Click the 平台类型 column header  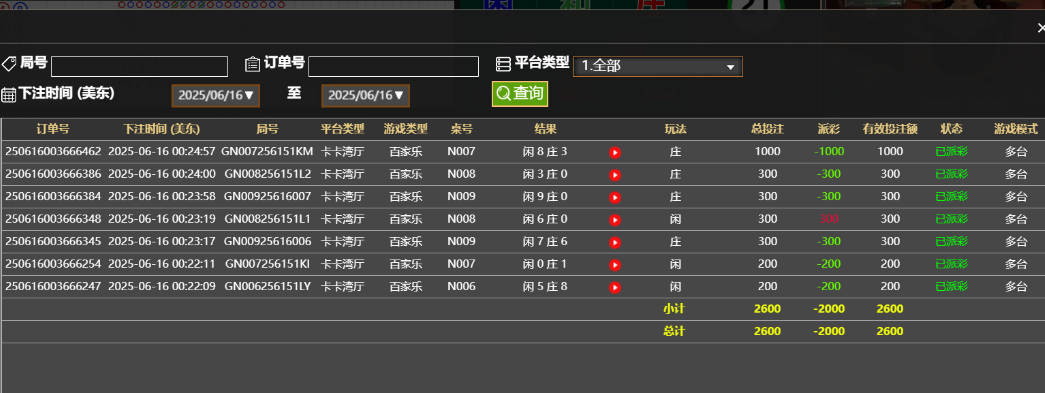pyautogui.click(x=343, y=129)
